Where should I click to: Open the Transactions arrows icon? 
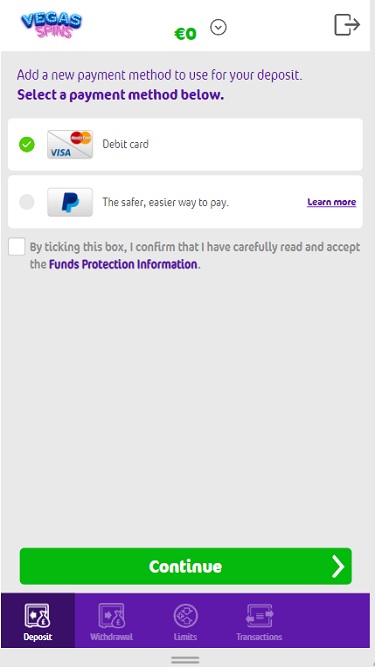click(x=260, y=616)
